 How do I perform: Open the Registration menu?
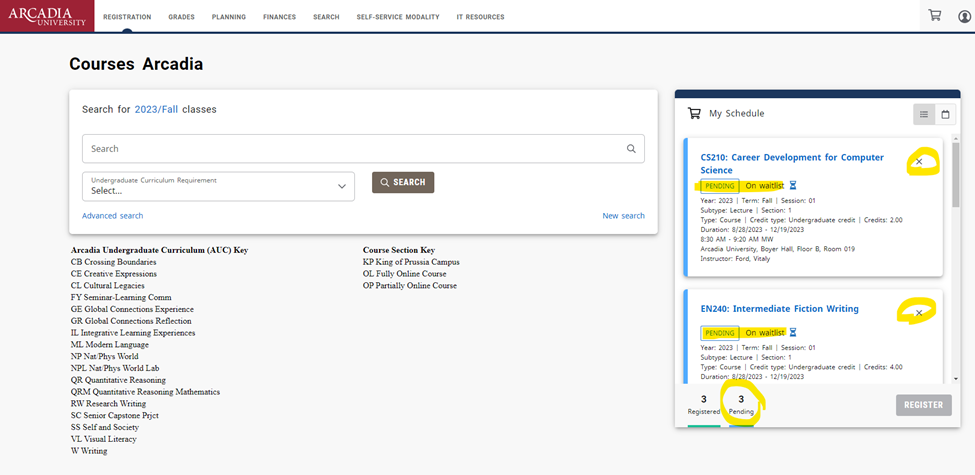(127, 17)
